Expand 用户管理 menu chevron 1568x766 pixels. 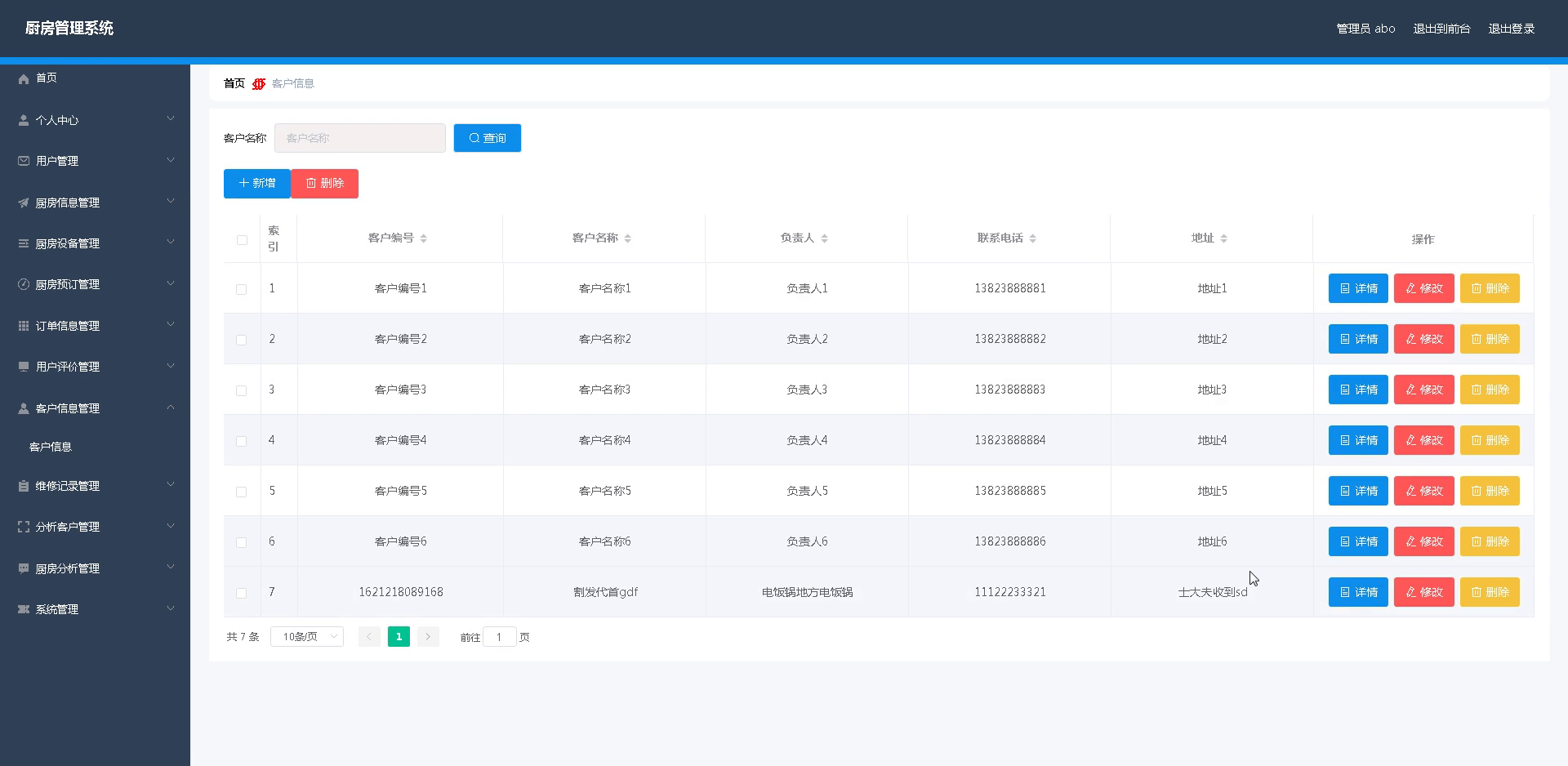point(171,159)
